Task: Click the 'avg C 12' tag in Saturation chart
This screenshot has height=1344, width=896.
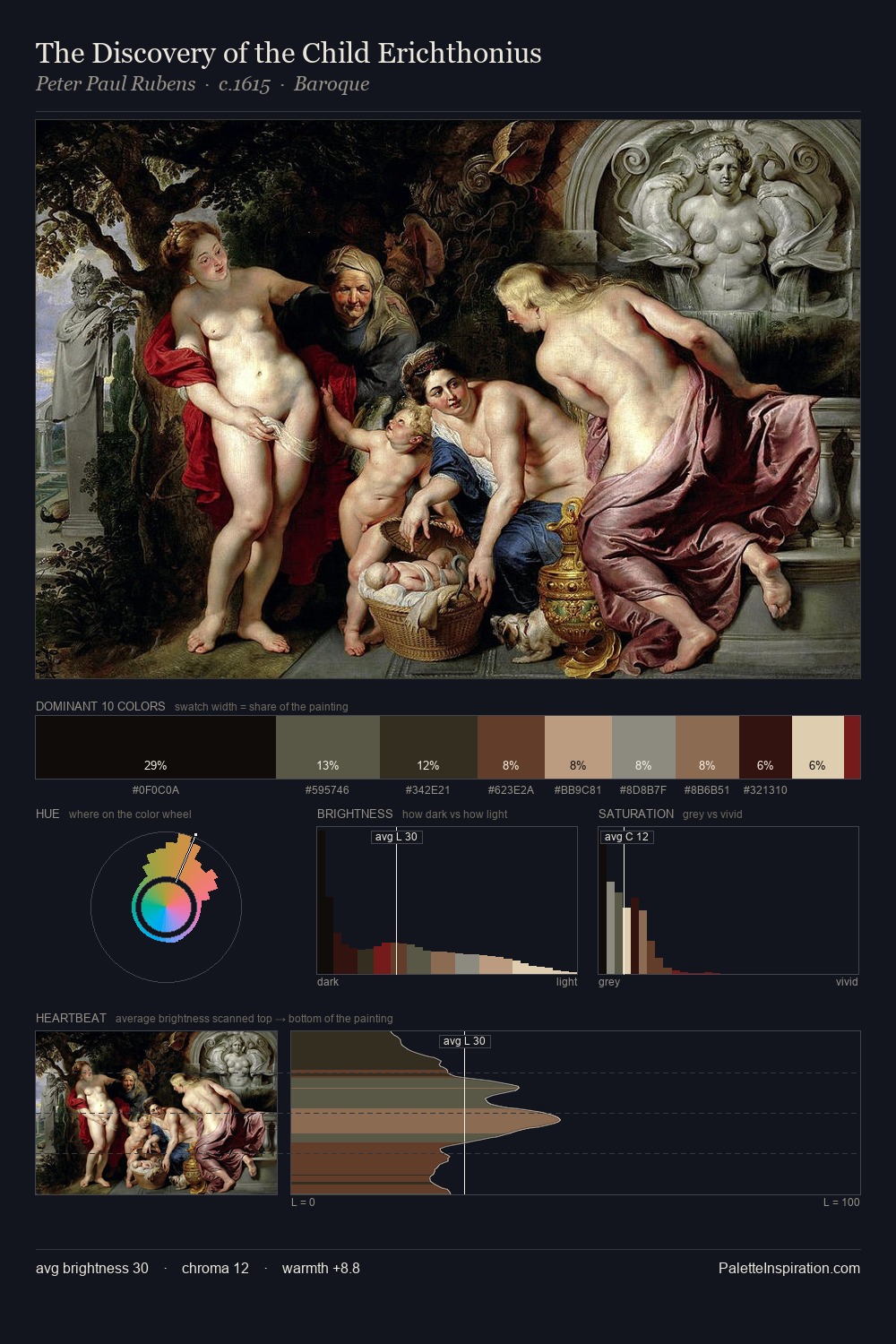Action: pos(626,837)
